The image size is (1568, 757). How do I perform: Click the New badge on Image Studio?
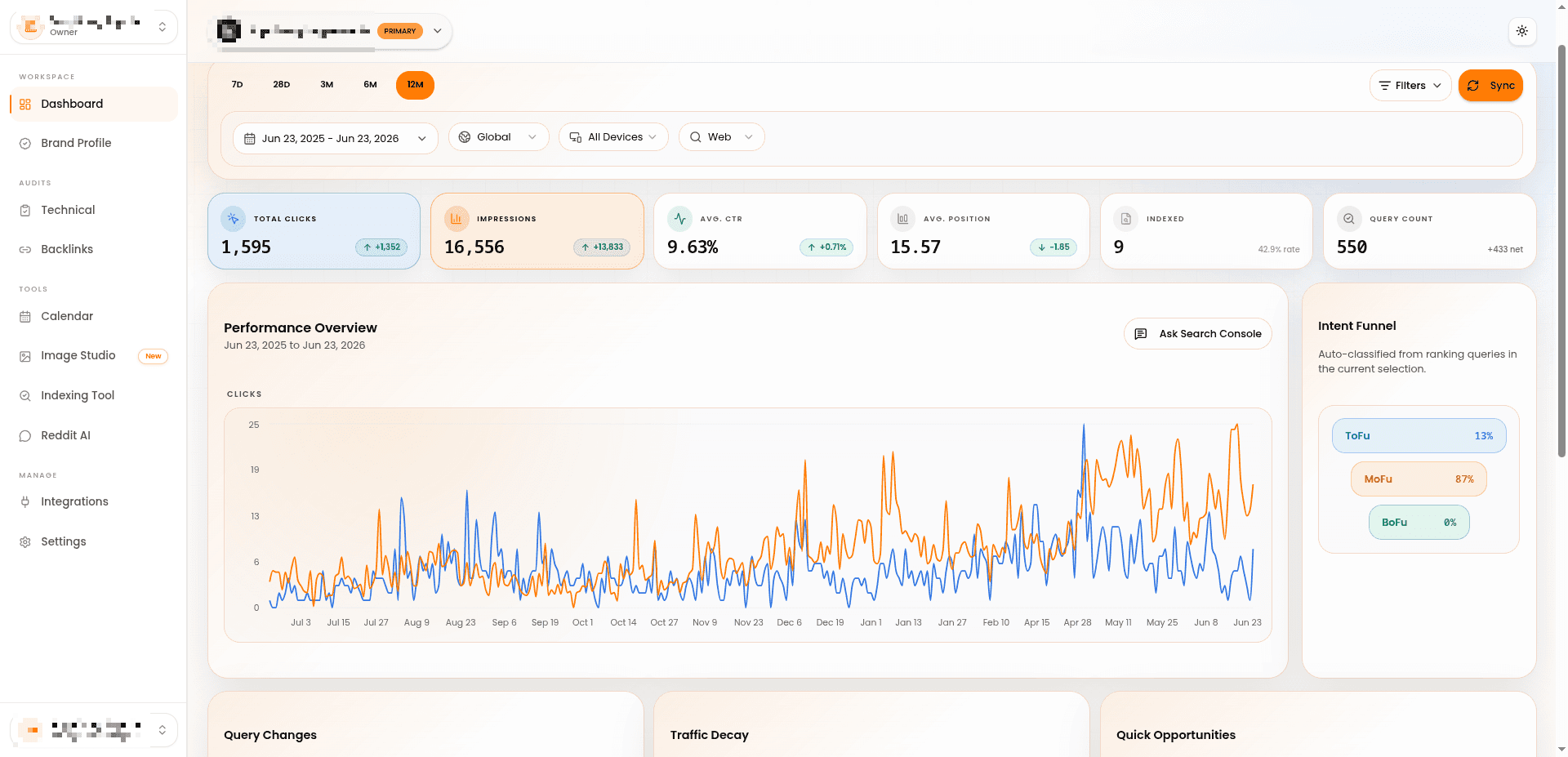153,356
